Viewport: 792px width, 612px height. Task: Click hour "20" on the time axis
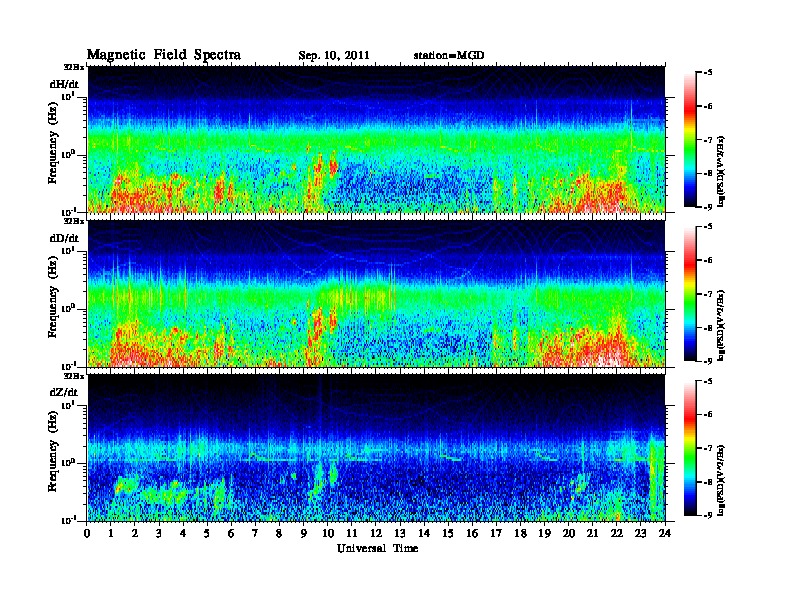[569, 533]
